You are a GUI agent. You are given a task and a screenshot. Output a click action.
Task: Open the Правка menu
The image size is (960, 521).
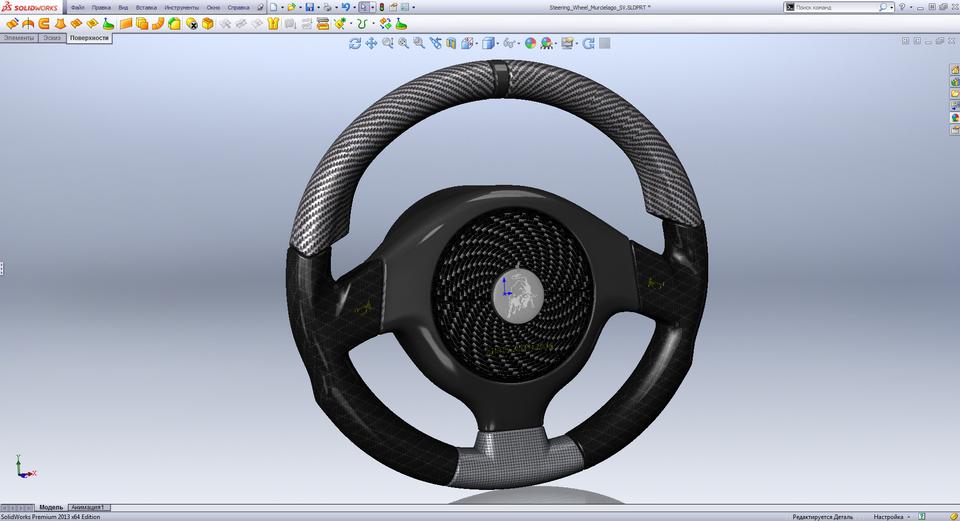101,7
